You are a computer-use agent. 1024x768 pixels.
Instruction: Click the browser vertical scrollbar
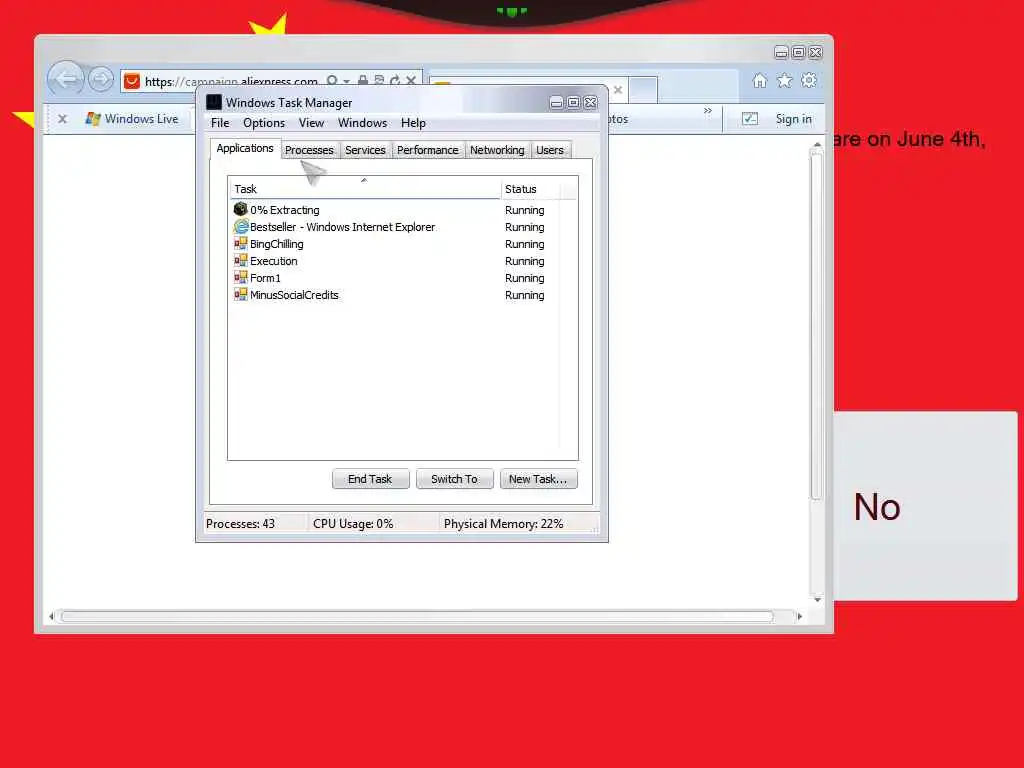(x=816, y=326)
